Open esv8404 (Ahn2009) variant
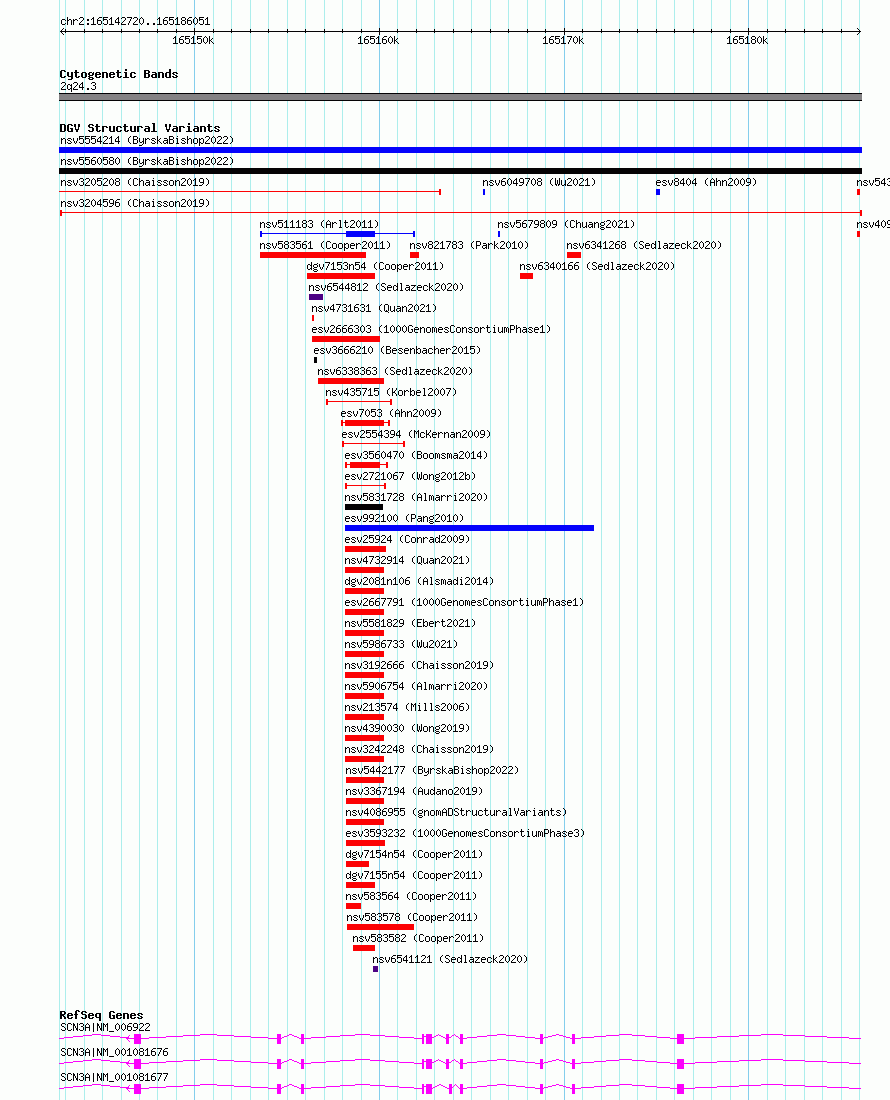The width and height of the screenshot is (890, 1100). [706, 182]
